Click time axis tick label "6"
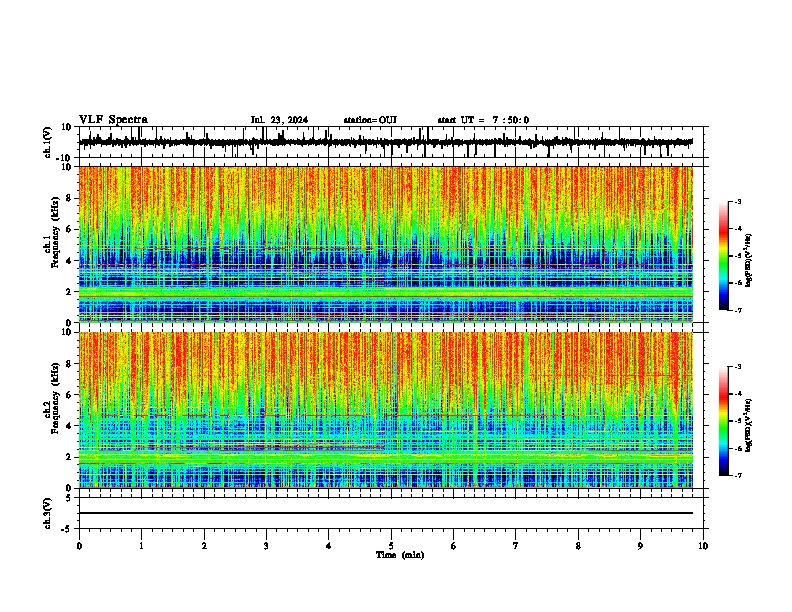Viewport: 792px width, 612px height. point(454,546)
